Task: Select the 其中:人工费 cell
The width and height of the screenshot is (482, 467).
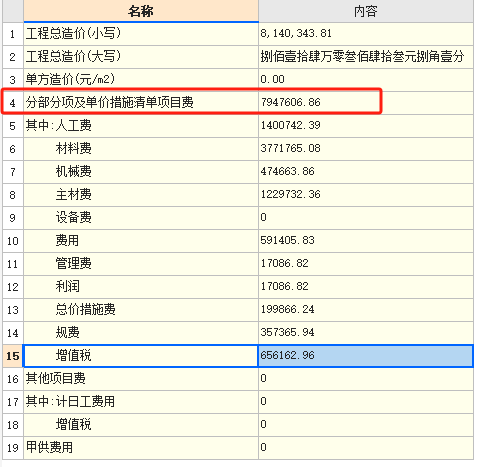Action: [x=141, y=126]
